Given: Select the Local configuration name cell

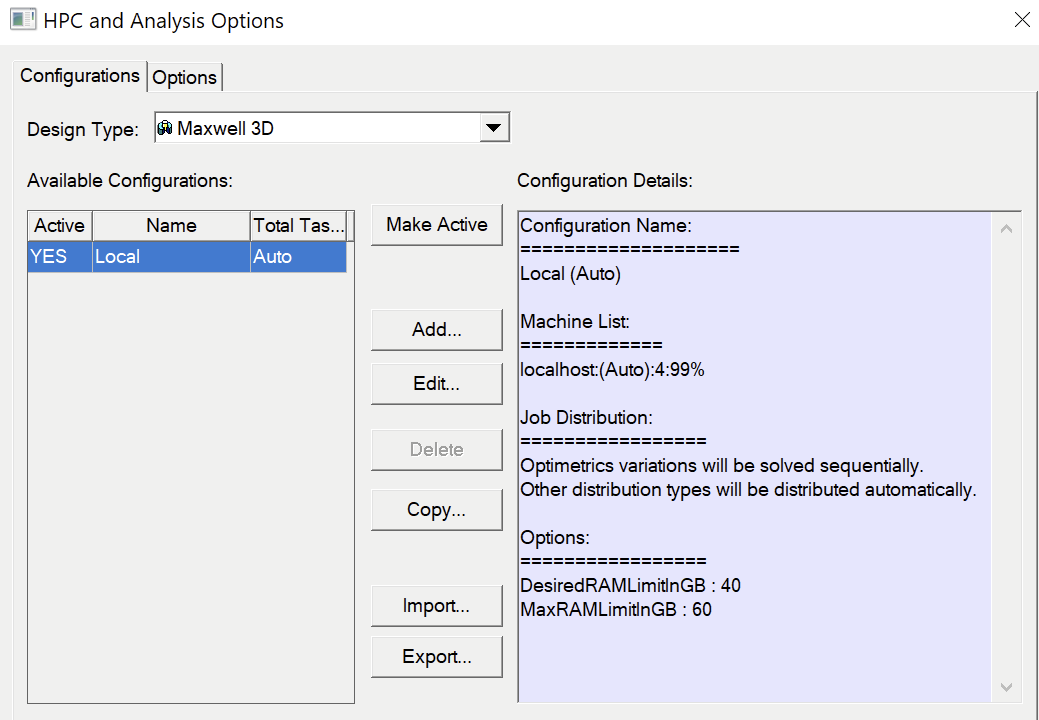Looking at the screenshot, I should click(172, 256).
